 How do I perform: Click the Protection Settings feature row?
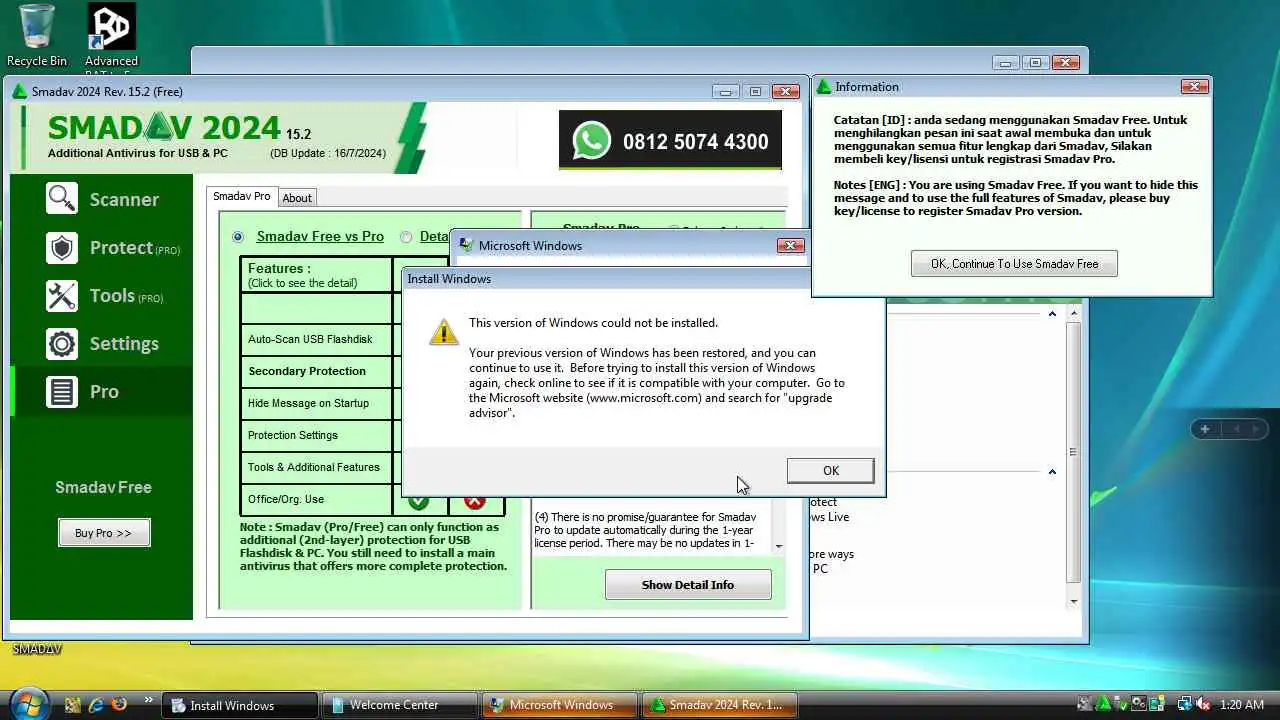(316, 435)
